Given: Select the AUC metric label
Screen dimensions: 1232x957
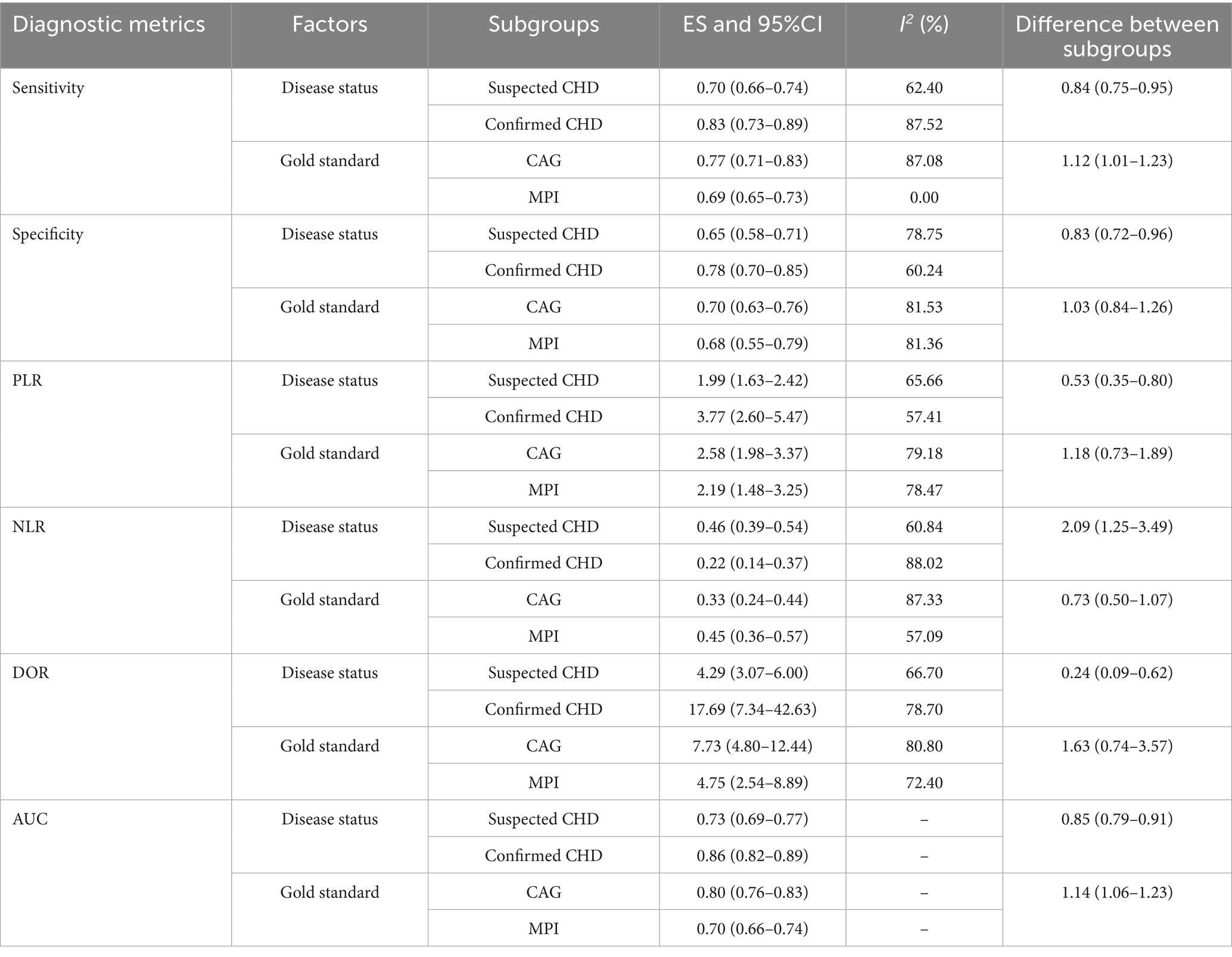Looking at the screenshot, I should click(30, 819).
